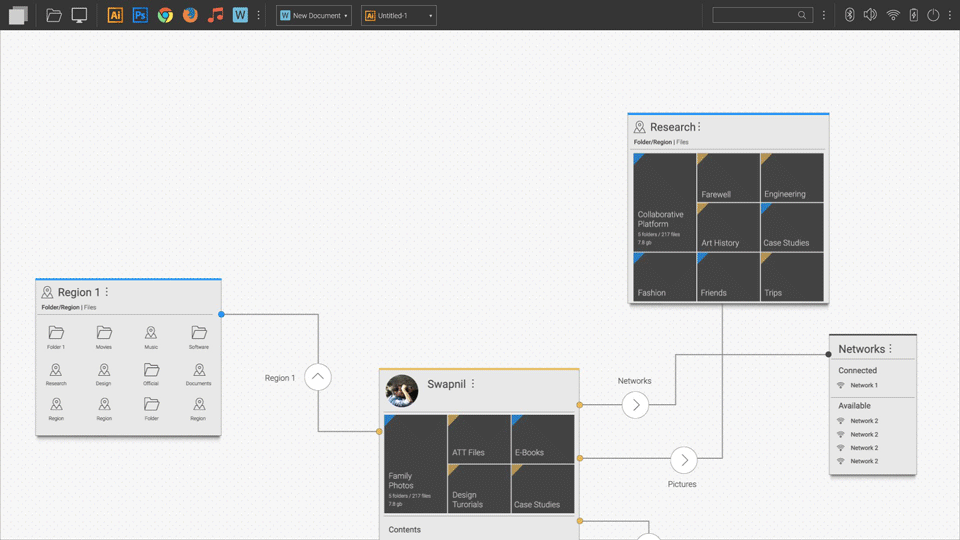Screen dimensions: 960x540
Task: Switch Region 1 panel to Folder/Region tab
Action: [60, 307]
